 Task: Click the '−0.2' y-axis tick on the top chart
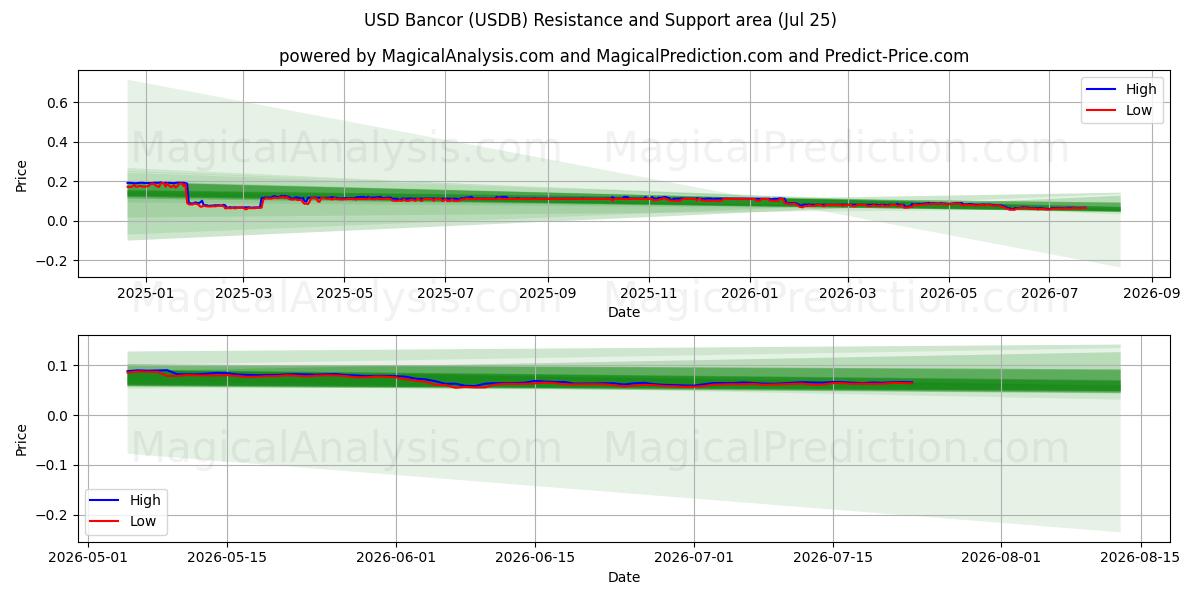pyautogui.click(x=51, y=261)
